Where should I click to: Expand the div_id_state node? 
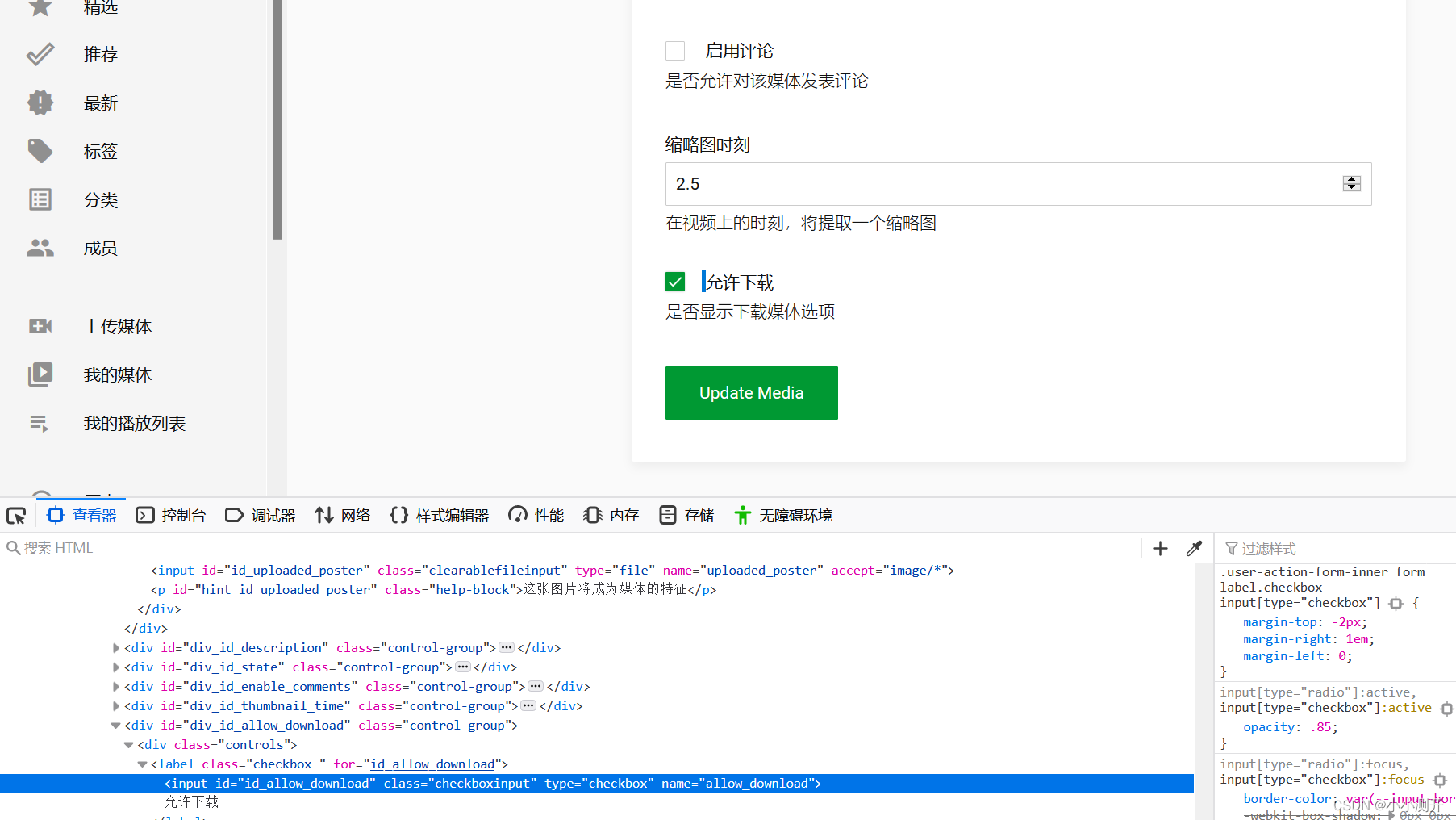coord(116,667)
